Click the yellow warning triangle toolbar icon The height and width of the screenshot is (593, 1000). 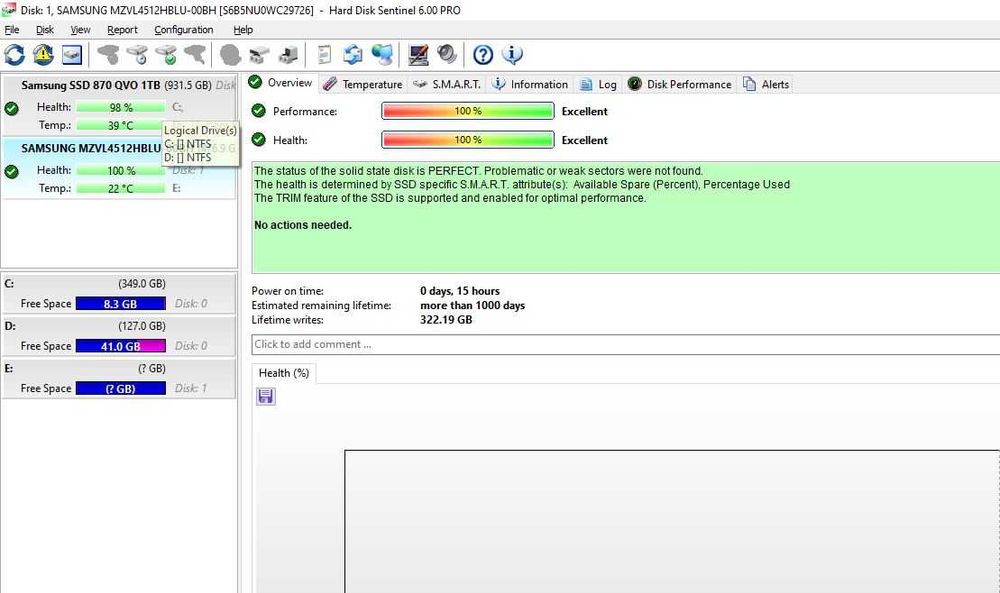click(43, 55)
